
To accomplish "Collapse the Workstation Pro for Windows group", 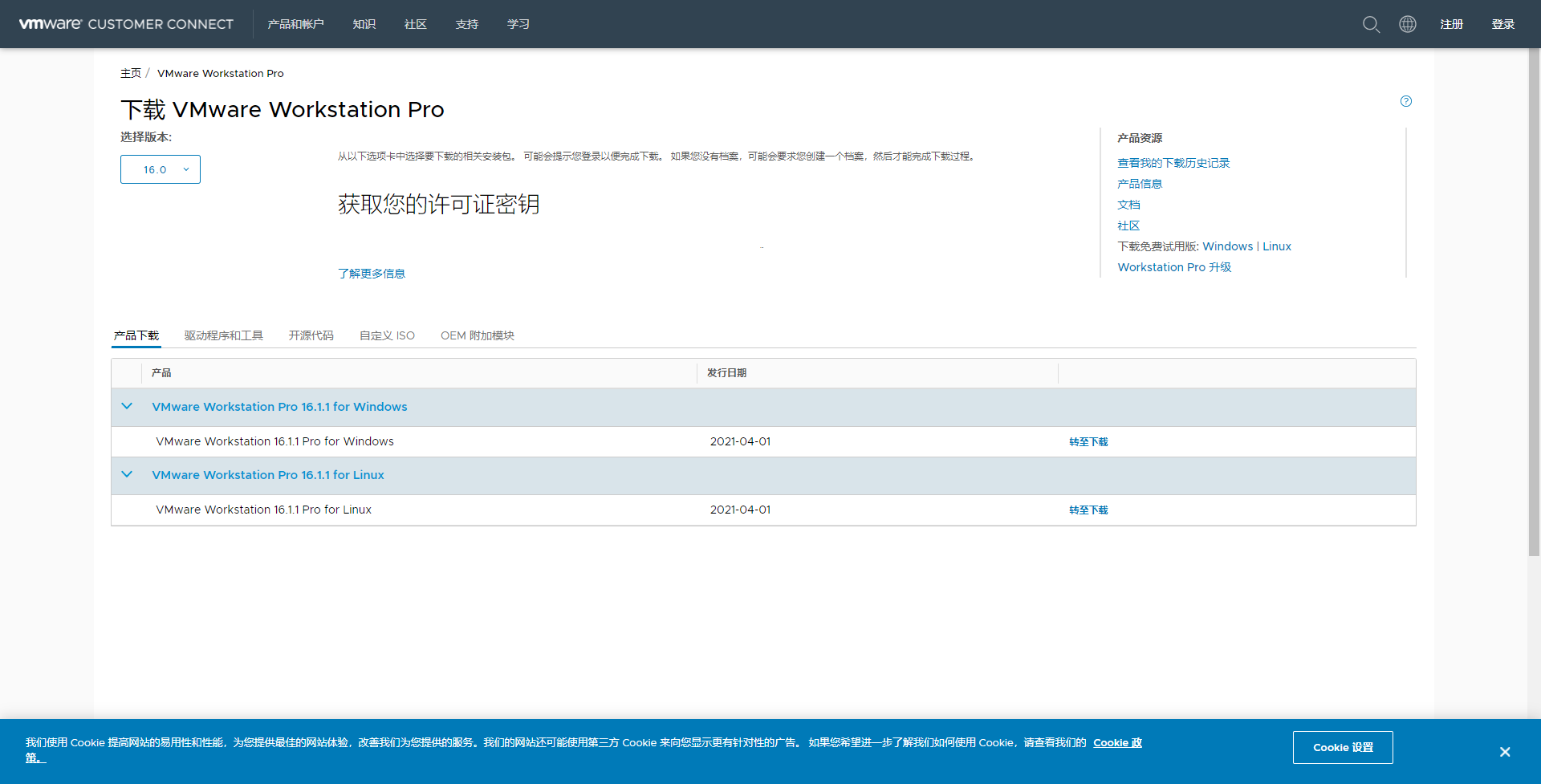I will pyautogui.click(x=127, y=406).
